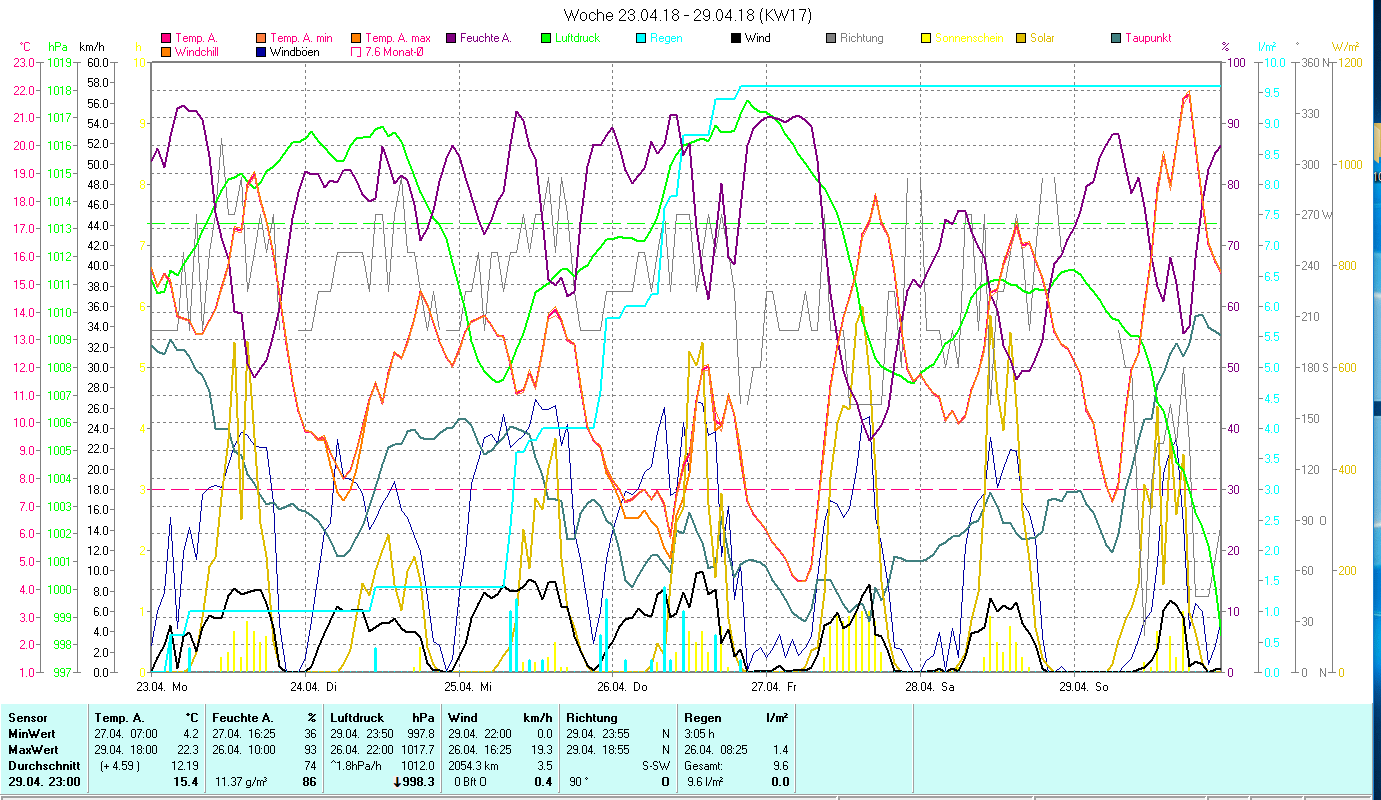Click the chart title 'Woche 23.04.18 - 29.04.18 (KW17)'
The width and height of the screenshot is (1381, 800).
[x=688, y=15]
